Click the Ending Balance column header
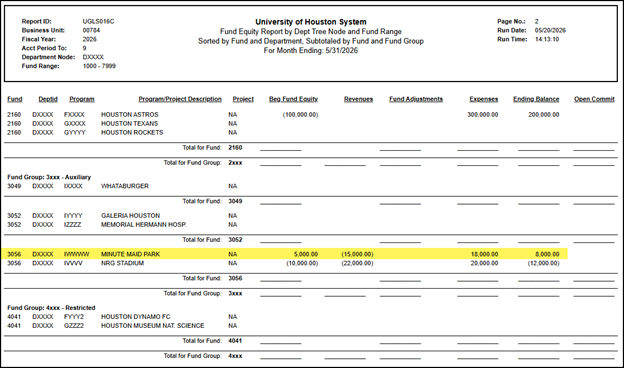This screenshot has height=368, width=624. coord(536,99)
